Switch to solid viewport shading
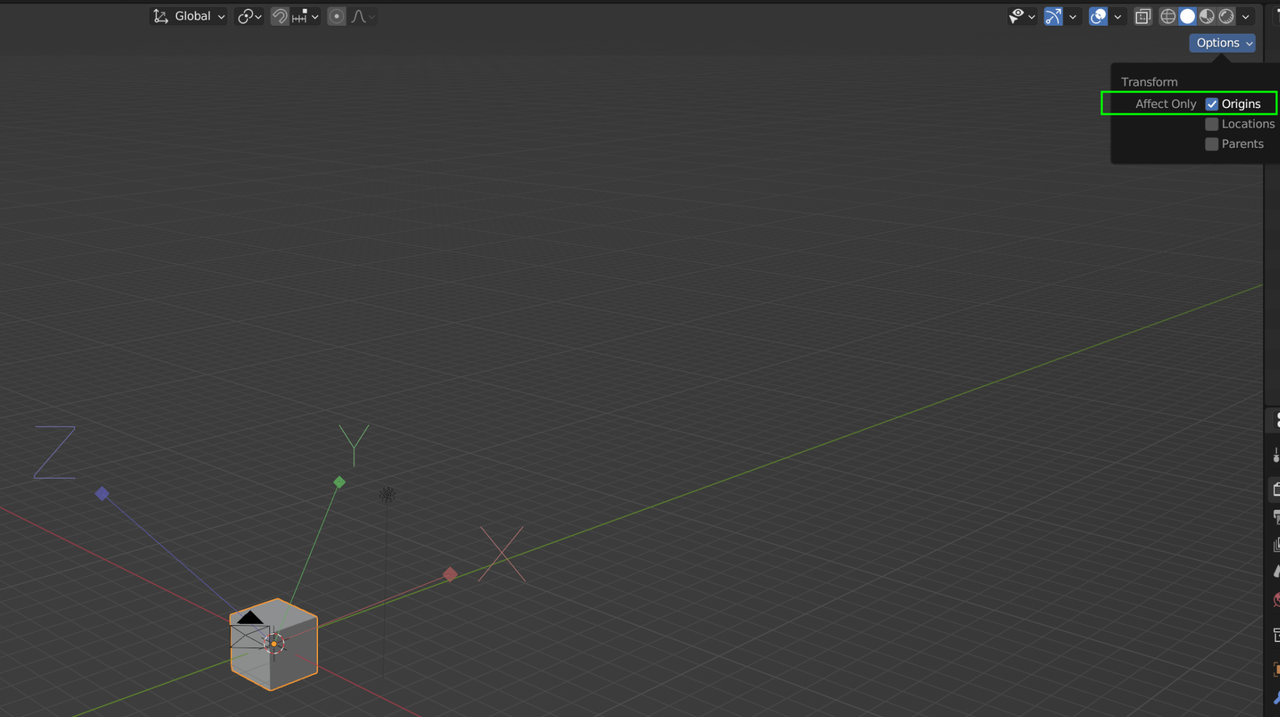 pos(1187,16)
